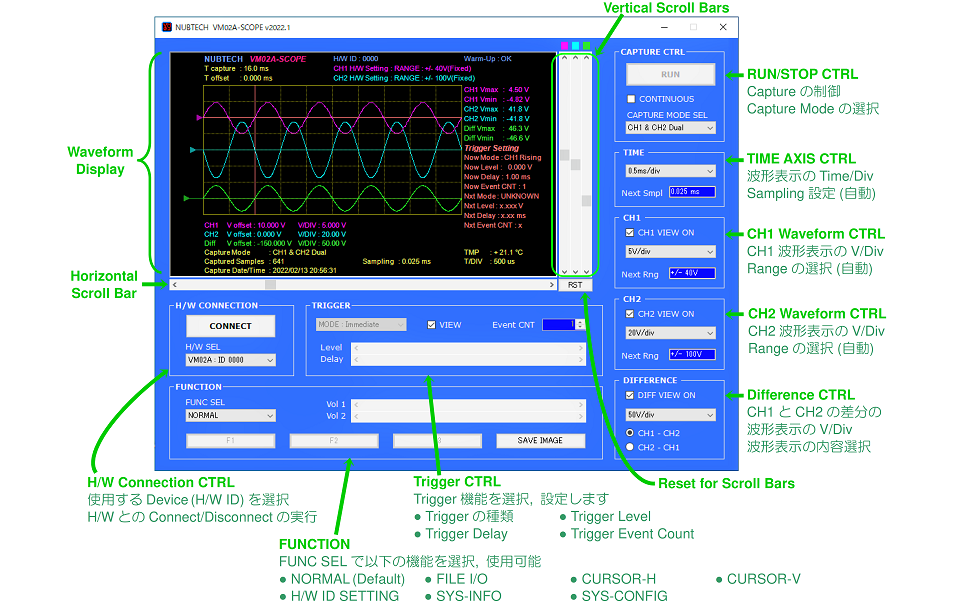Click the Level slider right arrow
Viewport: 978px width, 603px height.
point(581,348)
